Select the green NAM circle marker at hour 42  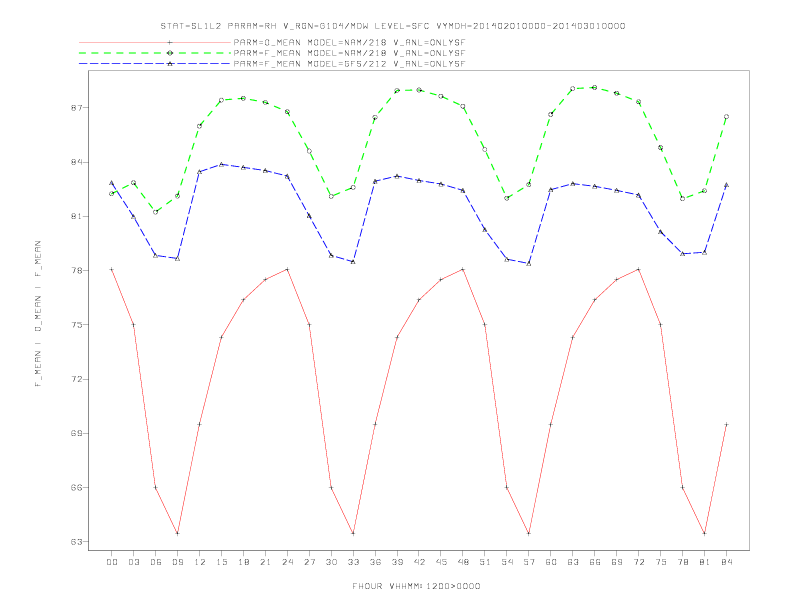coord(419,90)
